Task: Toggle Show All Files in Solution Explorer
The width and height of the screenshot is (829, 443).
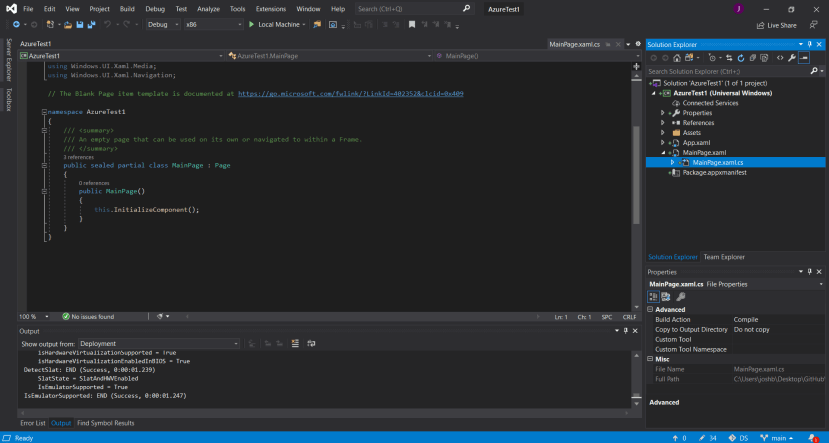Action: [764, 58]
